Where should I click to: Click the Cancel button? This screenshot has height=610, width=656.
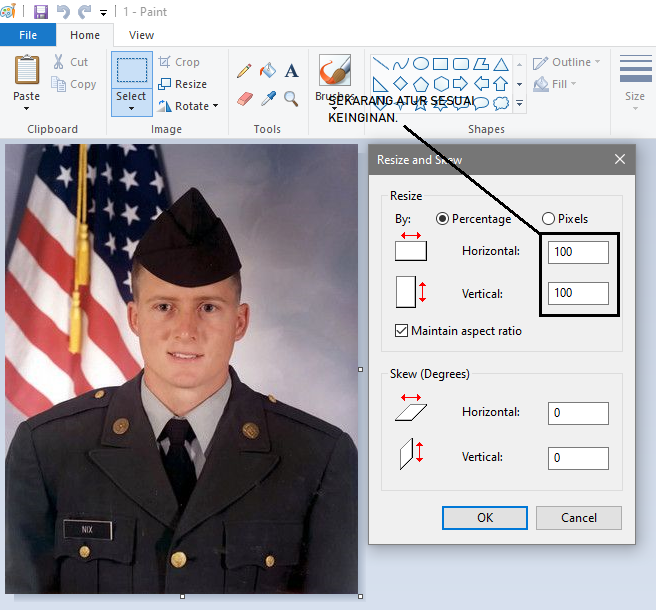(x=579, y=518)
